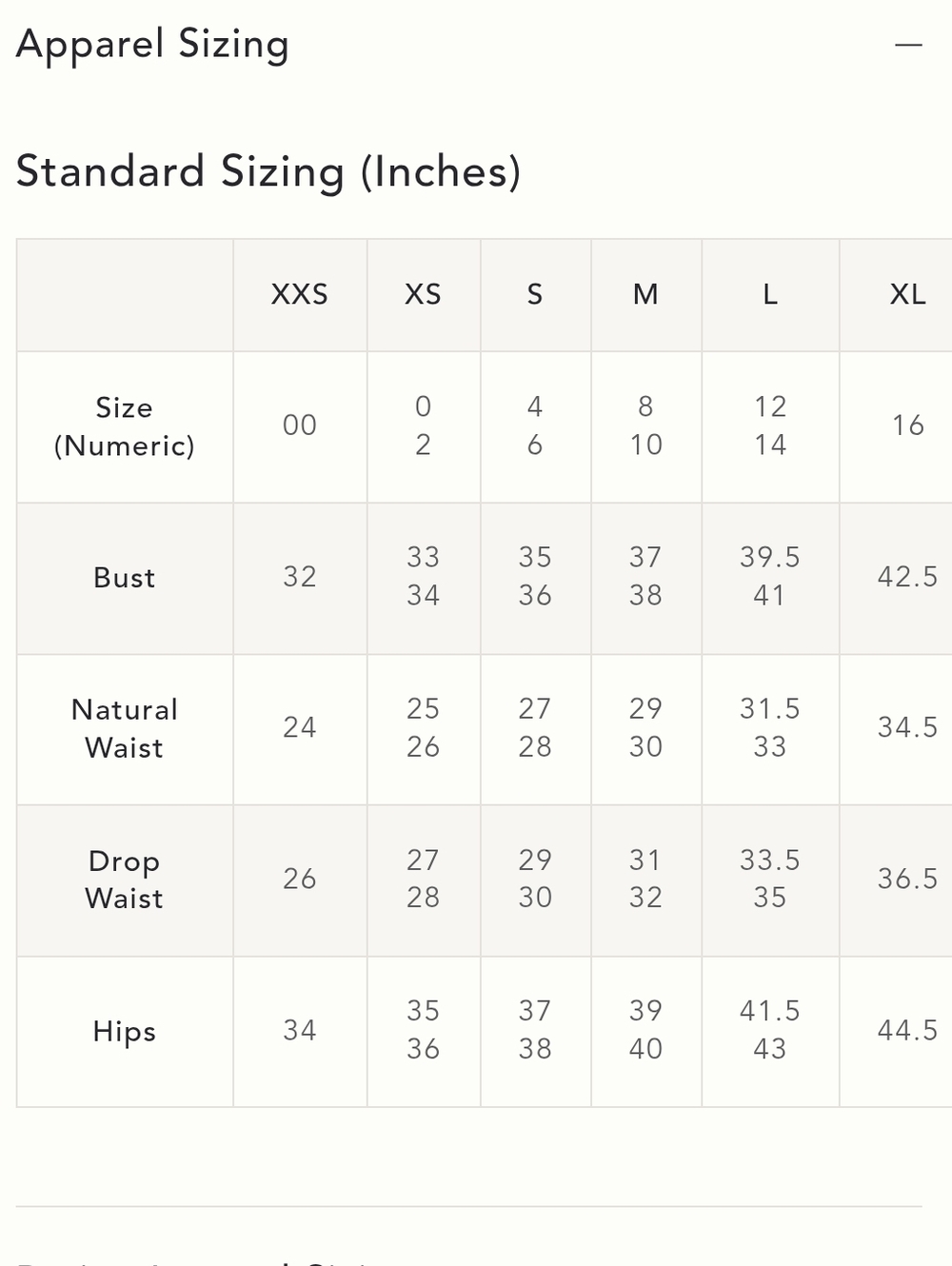This screenshot has height=1266, width=952.
Task: Click the XXS drop waist 26 cell
Action: tap(300, 880)
